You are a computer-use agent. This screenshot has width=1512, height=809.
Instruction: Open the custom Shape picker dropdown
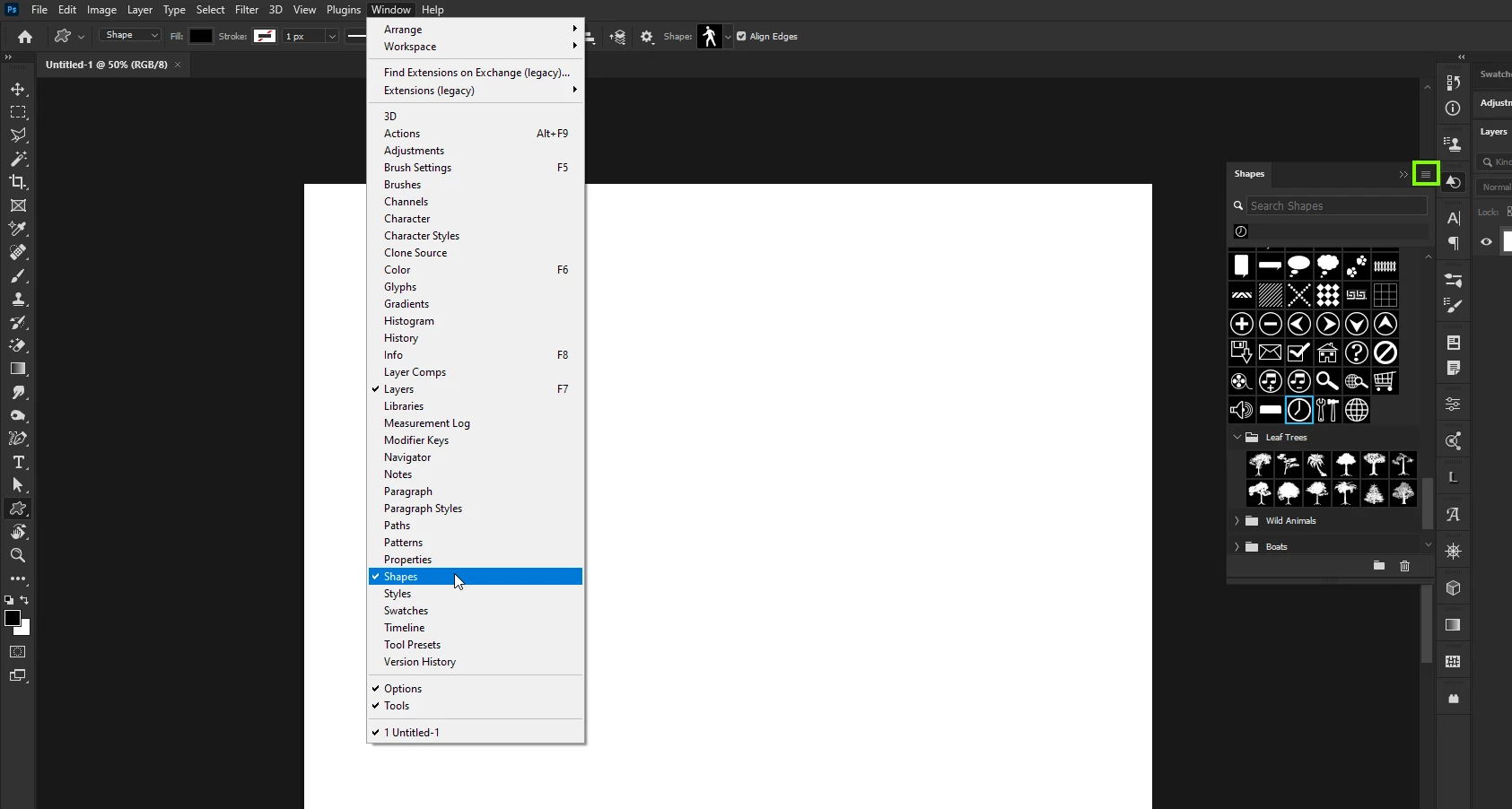pyautogui.click(x=728, y=37)
